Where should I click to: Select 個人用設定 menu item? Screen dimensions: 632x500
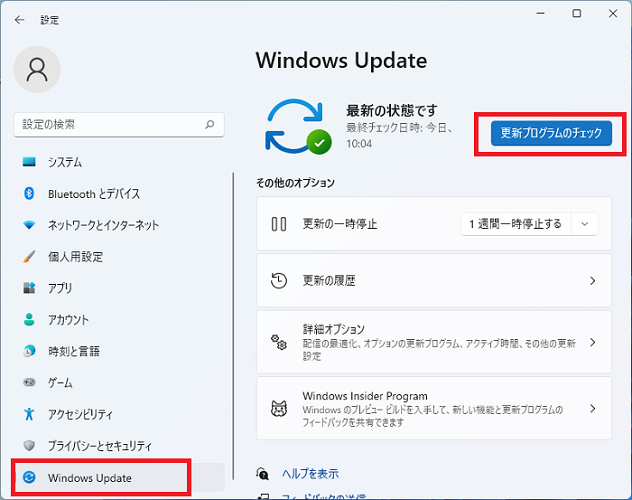point(119,256)
